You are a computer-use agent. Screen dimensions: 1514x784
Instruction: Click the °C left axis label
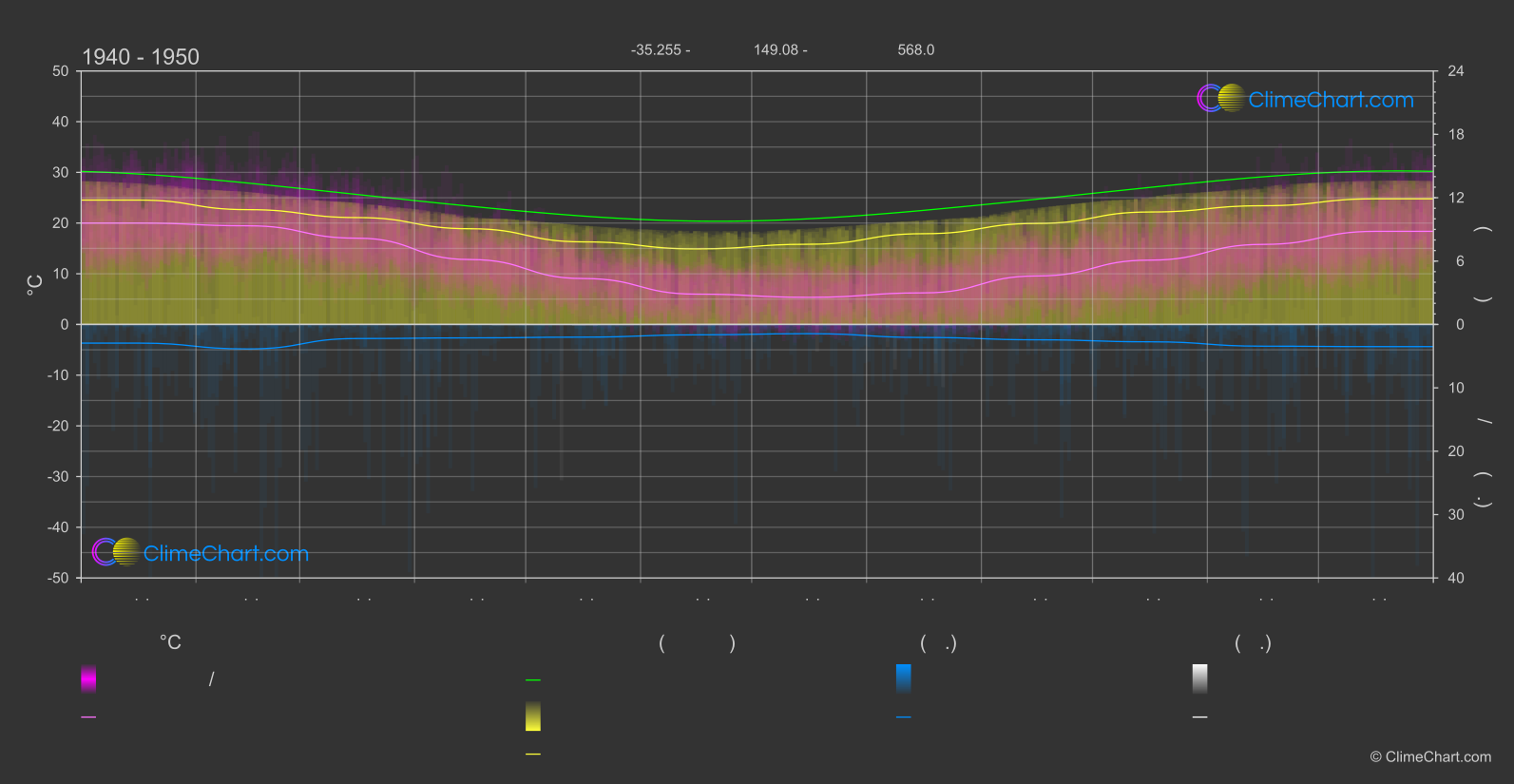pos(35,285)
